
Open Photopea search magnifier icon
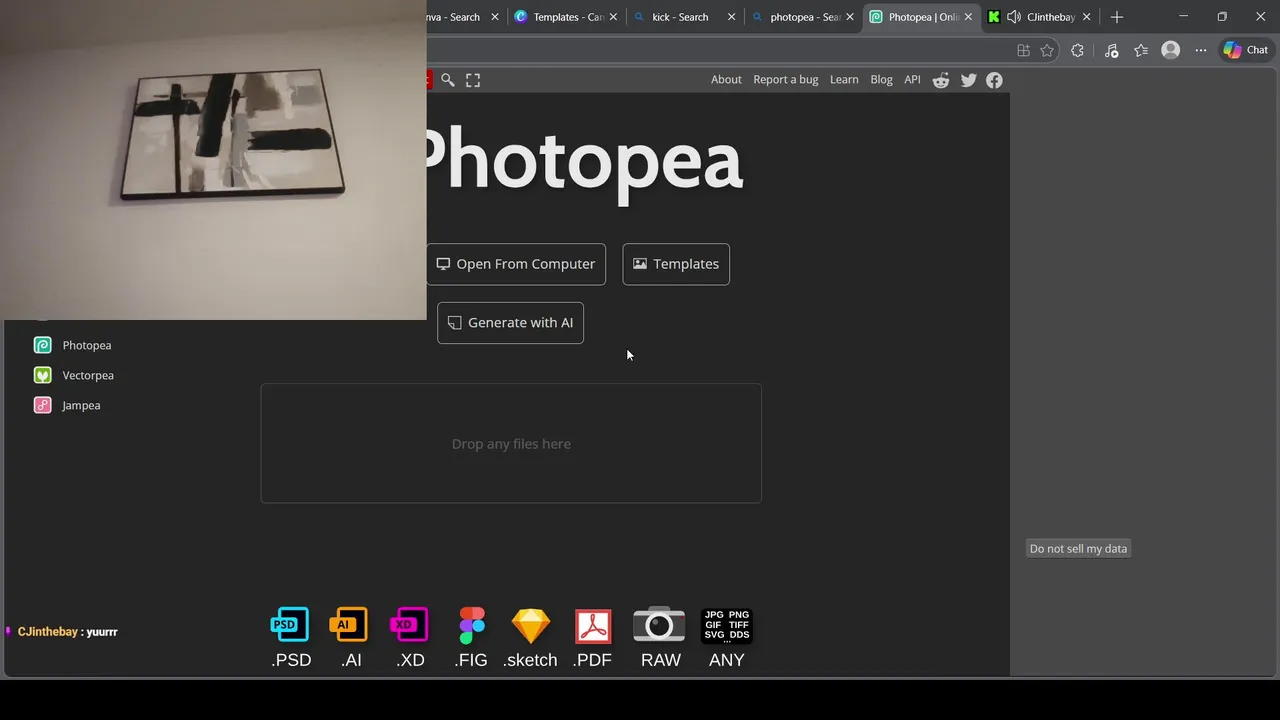click(448, 80)
